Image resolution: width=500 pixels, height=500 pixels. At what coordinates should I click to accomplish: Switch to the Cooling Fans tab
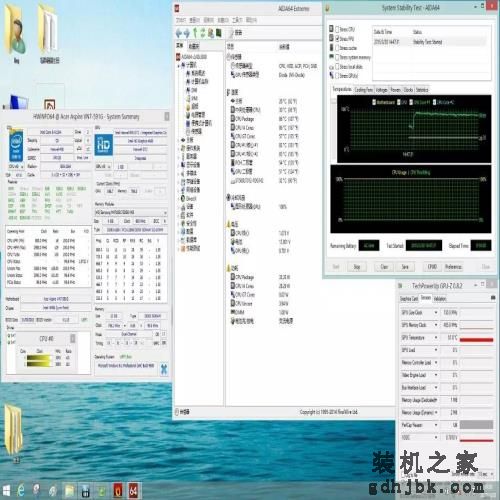(x=363, y=90)
